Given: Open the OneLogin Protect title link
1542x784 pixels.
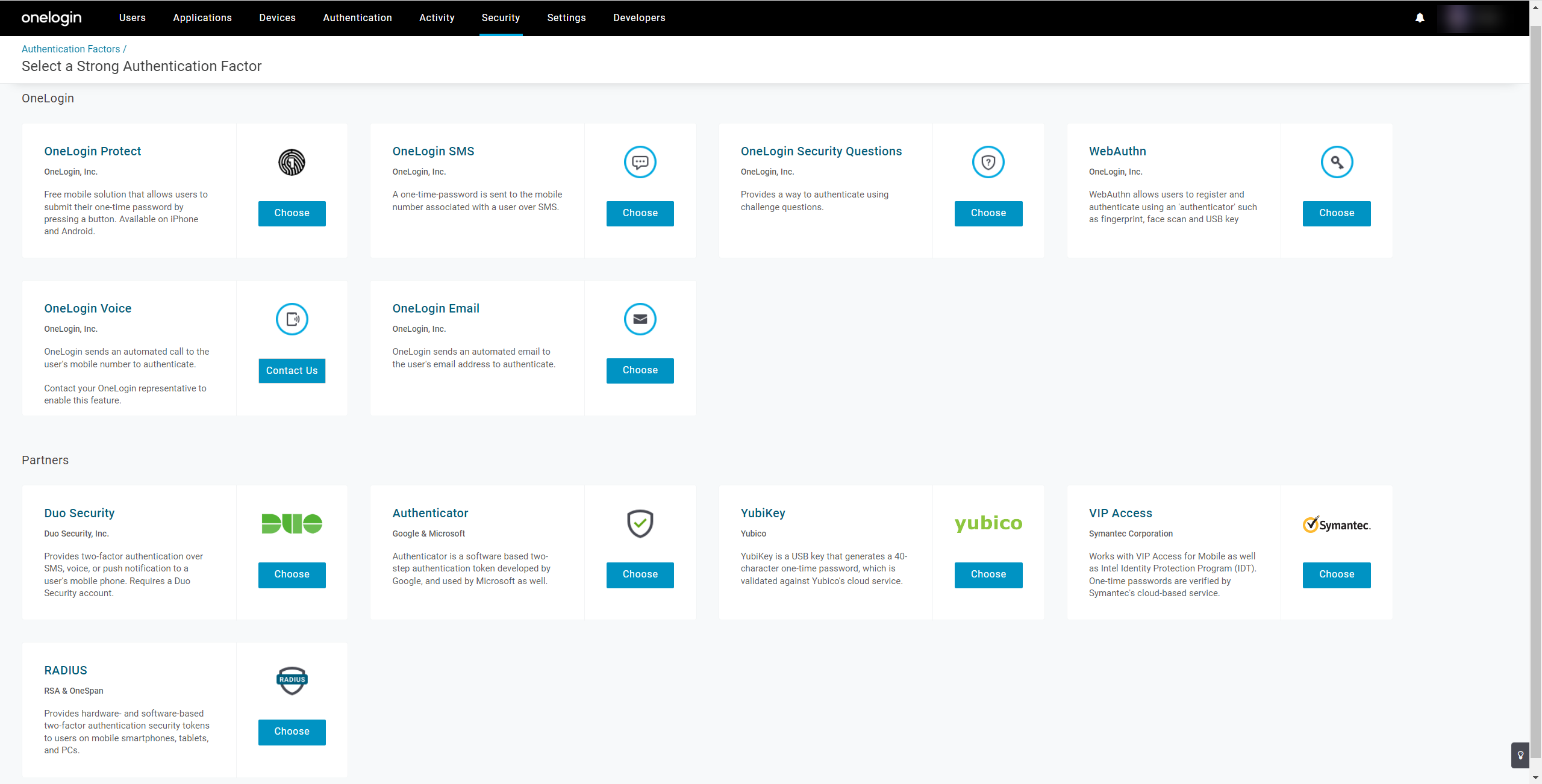Looking at the screenshot, I should point(92,151).
